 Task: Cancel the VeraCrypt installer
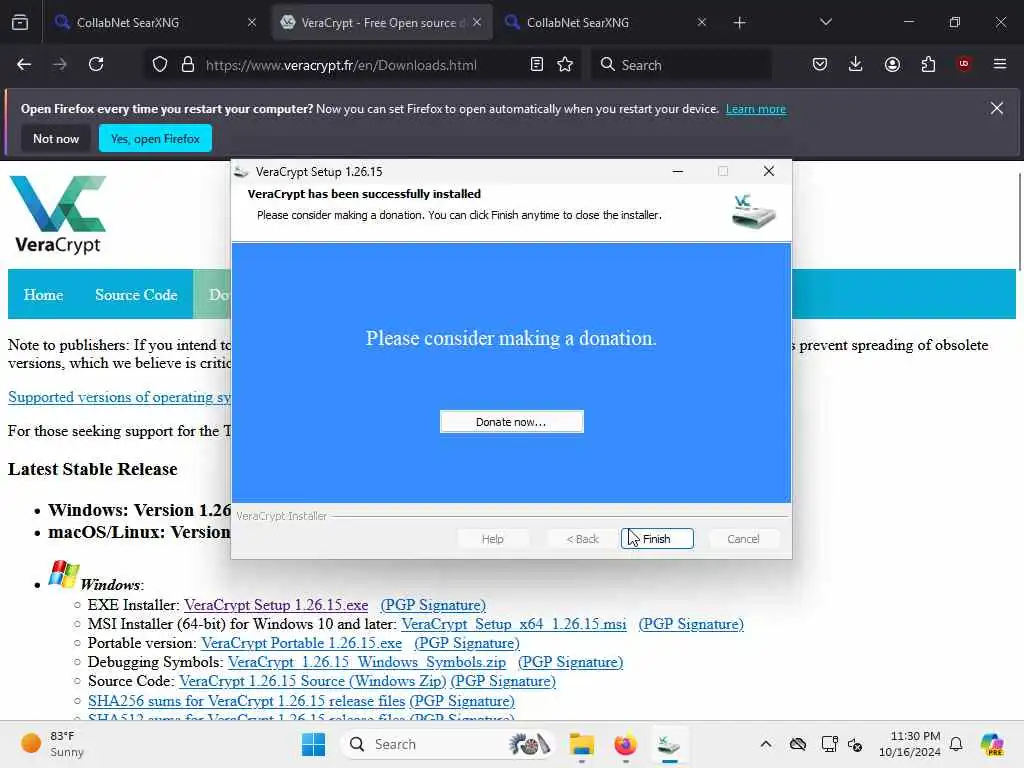click(743, 539)
